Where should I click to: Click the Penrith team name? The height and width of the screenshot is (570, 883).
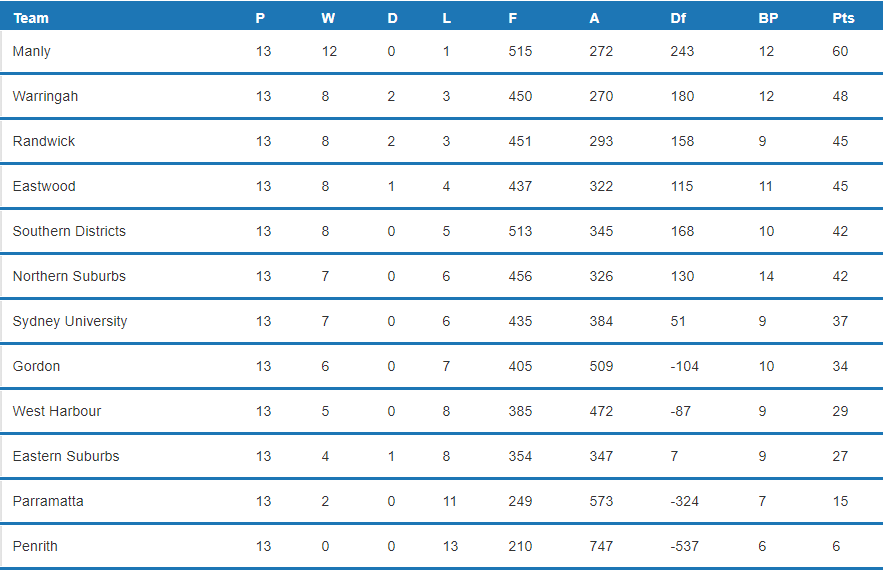pyautogui.click(x=35, y=546)
